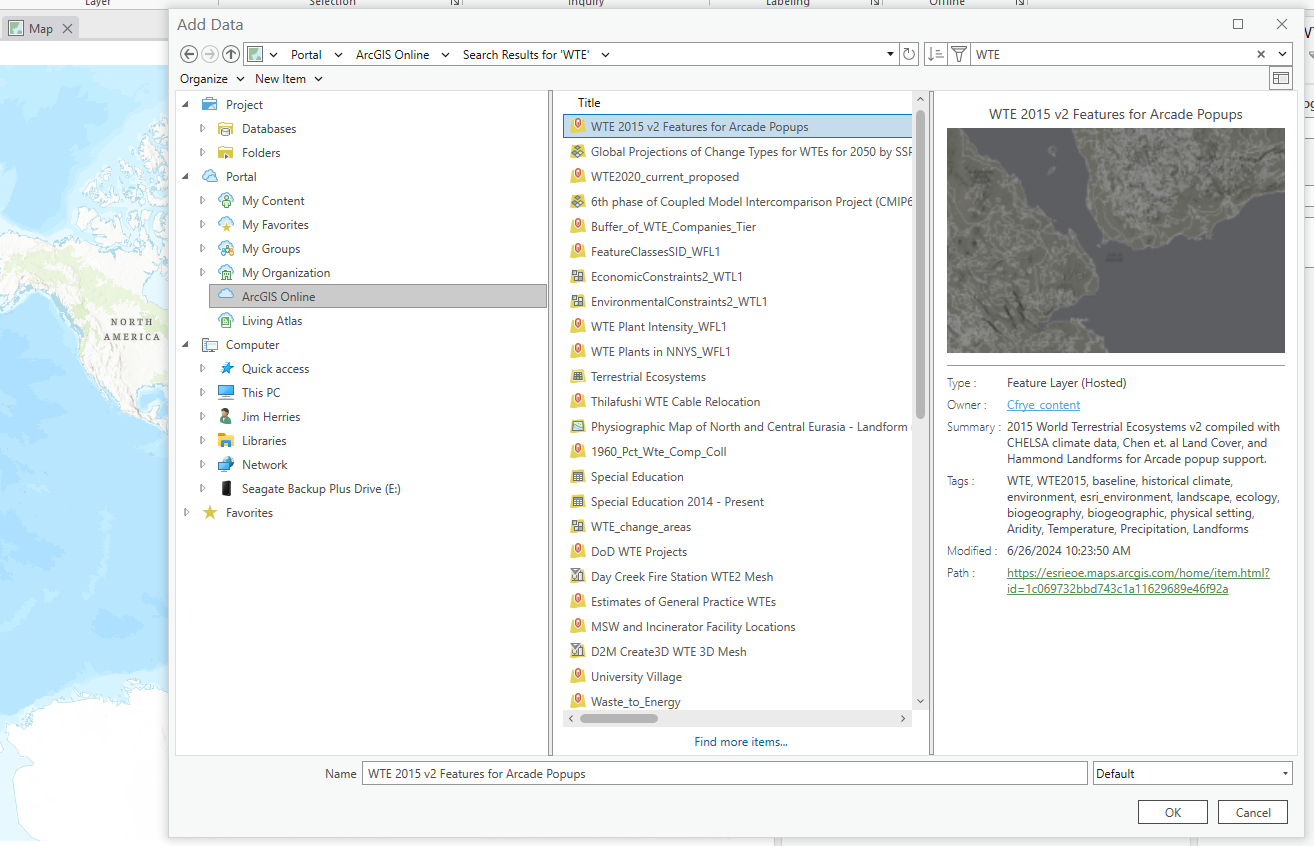This screenshot has height=846, width=1314.
Task: Clear the WTE search using the X icon
Action: [x=1260, y=54]
